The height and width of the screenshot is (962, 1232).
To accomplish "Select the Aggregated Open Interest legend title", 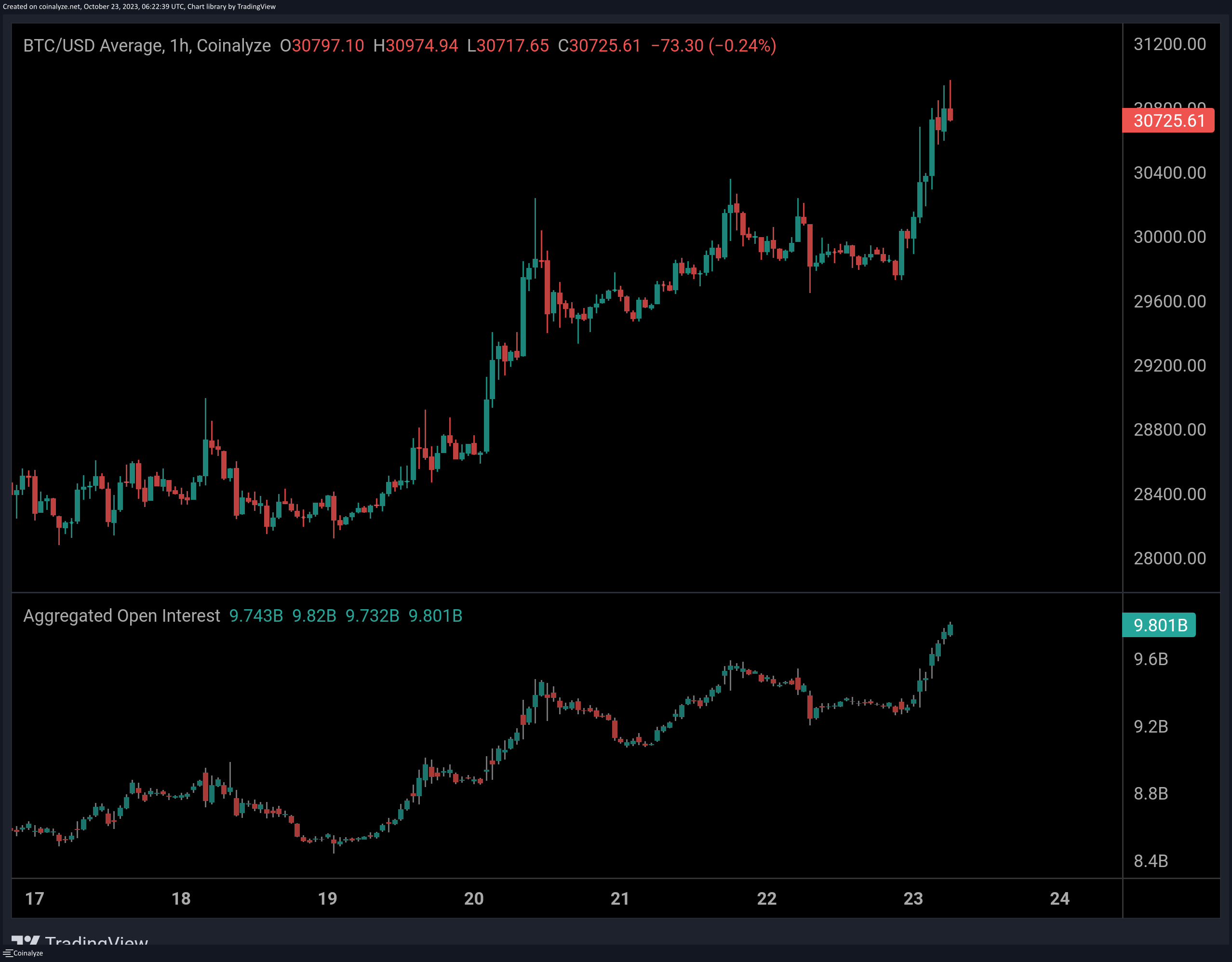I will (x=121, y=616).
